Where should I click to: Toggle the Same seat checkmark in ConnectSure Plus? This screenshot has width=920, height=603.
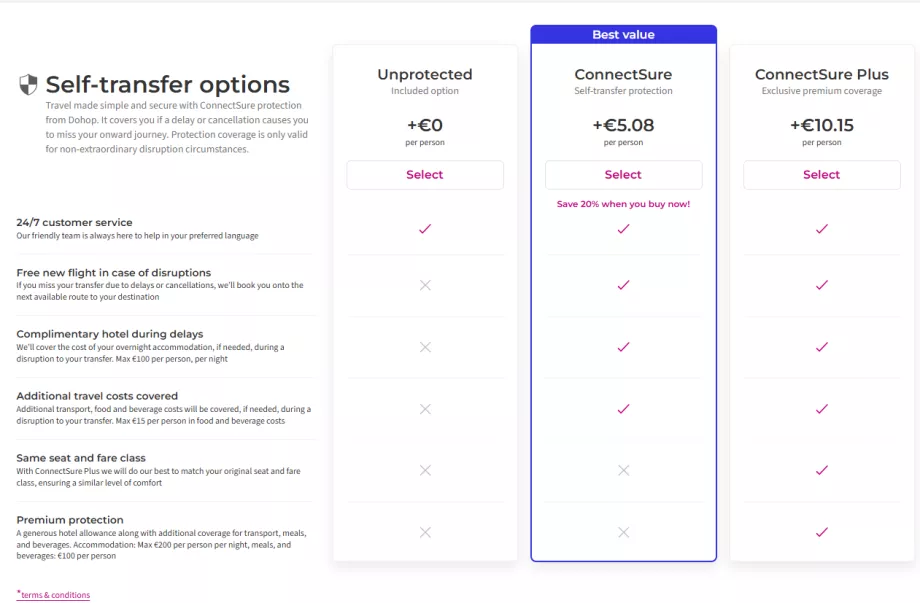click(821, 470)
